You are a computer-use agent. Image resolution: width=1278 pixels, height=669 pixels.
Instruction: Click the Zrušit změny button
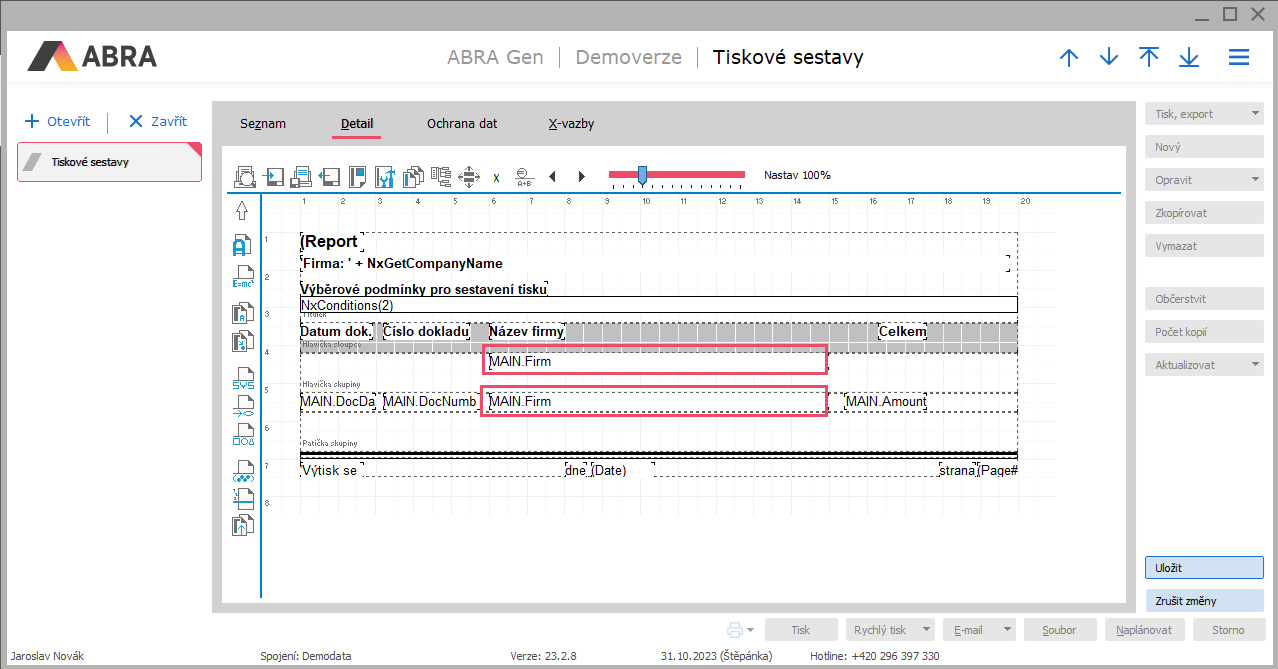click(x=1204, y=600)
